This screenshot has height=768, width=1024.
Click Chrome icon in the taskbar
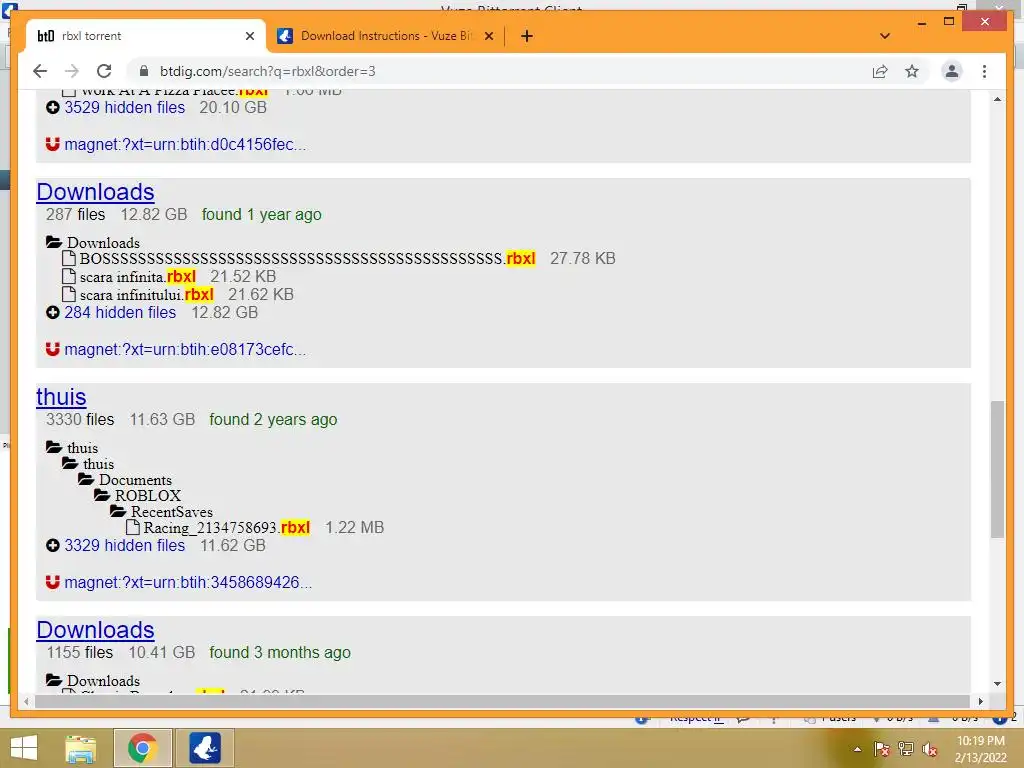142,748
